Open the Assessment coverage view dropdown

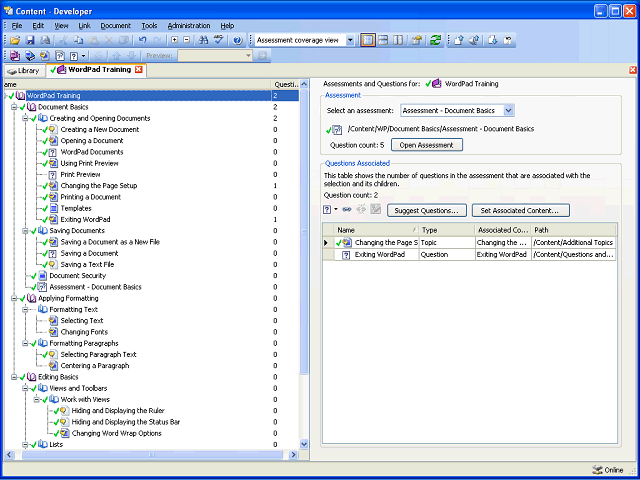(350, 40)
